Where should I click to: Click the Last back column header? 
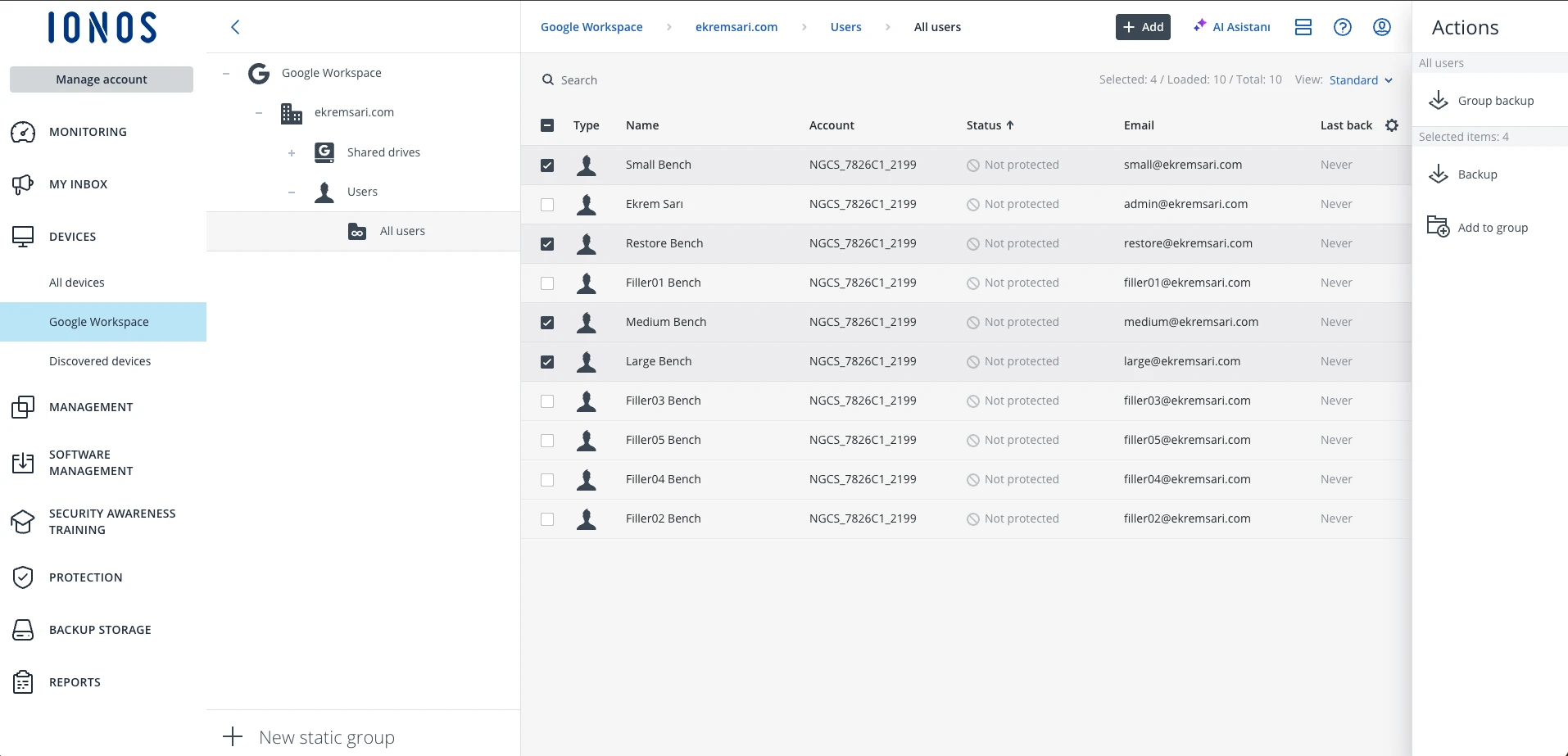[1346, 125]
